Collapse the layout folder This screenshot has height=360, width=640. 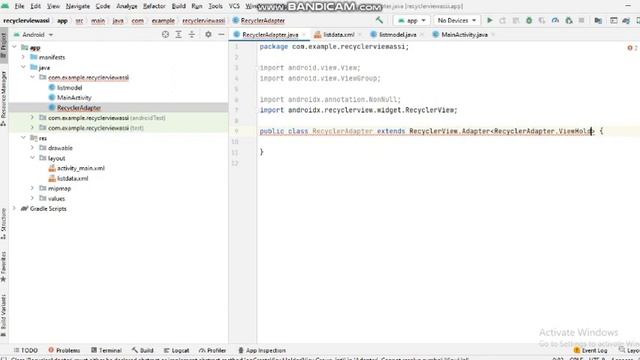pyautogui.click(x=33, y=158)
